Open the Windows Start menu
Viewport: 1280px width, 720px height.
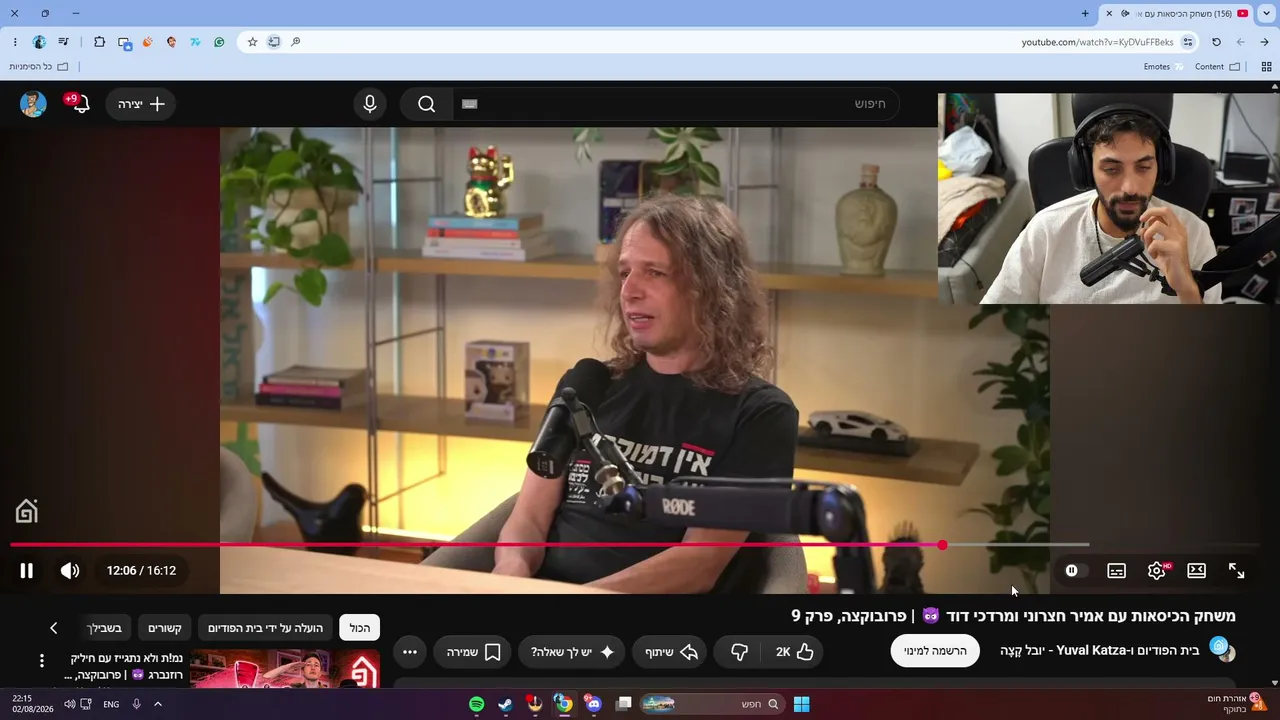[x=801, y=704]
